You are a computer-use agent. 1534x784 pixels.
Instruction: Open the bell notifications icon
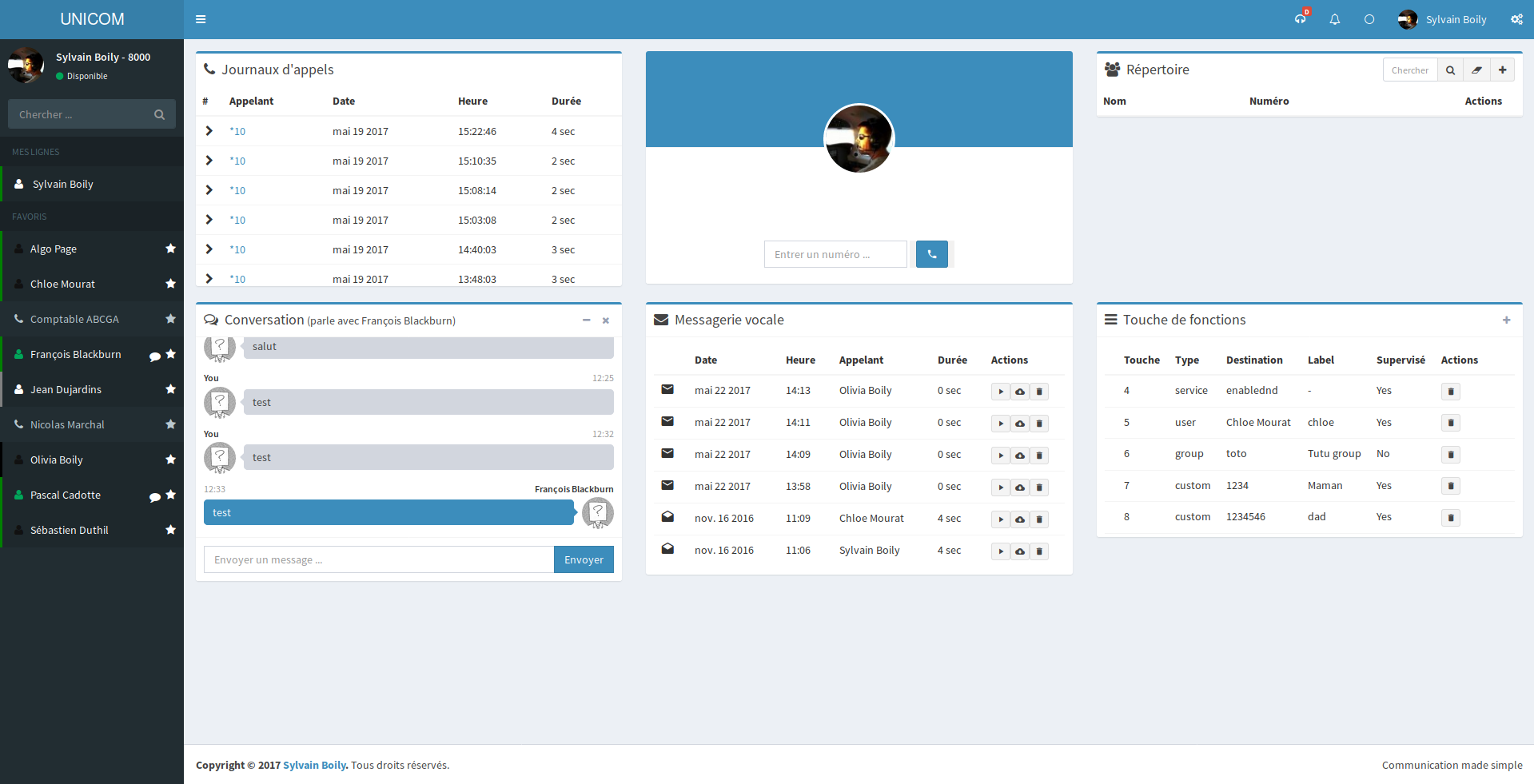coord(1335,19)
